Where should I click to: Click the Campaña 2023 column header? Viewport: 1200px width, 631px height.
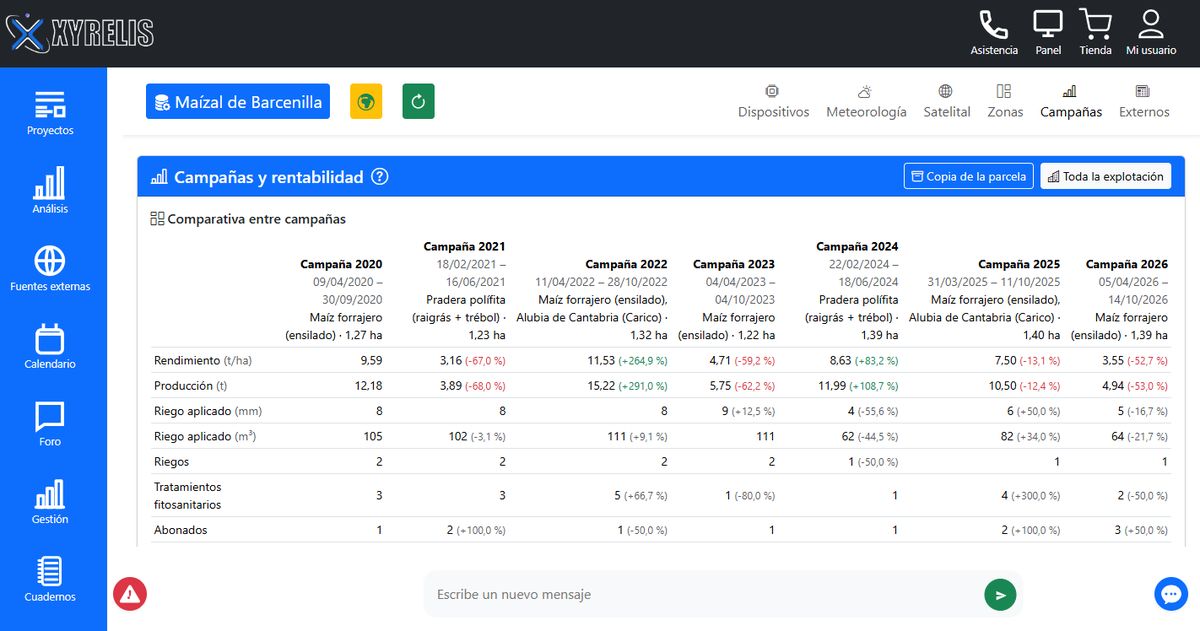pyautogui.click(x=734, y=264)
